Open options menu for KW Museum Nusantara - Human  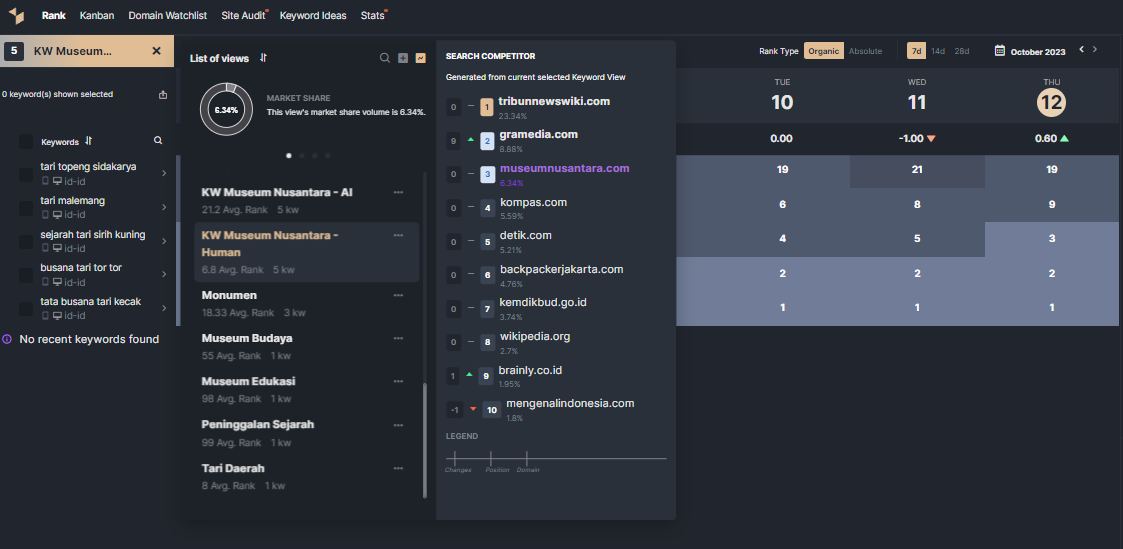(398, 235)
